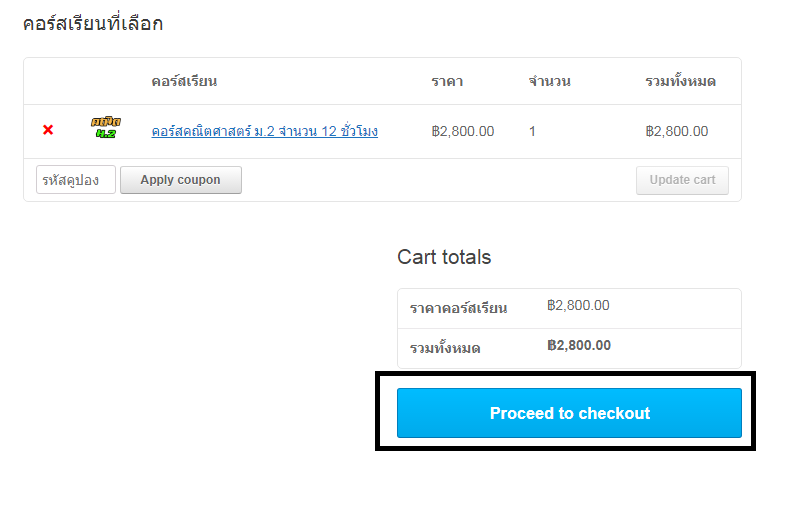Image resolution: width=788 pixels, height=505 pixels.
Task: Select the รวมทั้งหมด column header in table
Action: coord(680,80)
